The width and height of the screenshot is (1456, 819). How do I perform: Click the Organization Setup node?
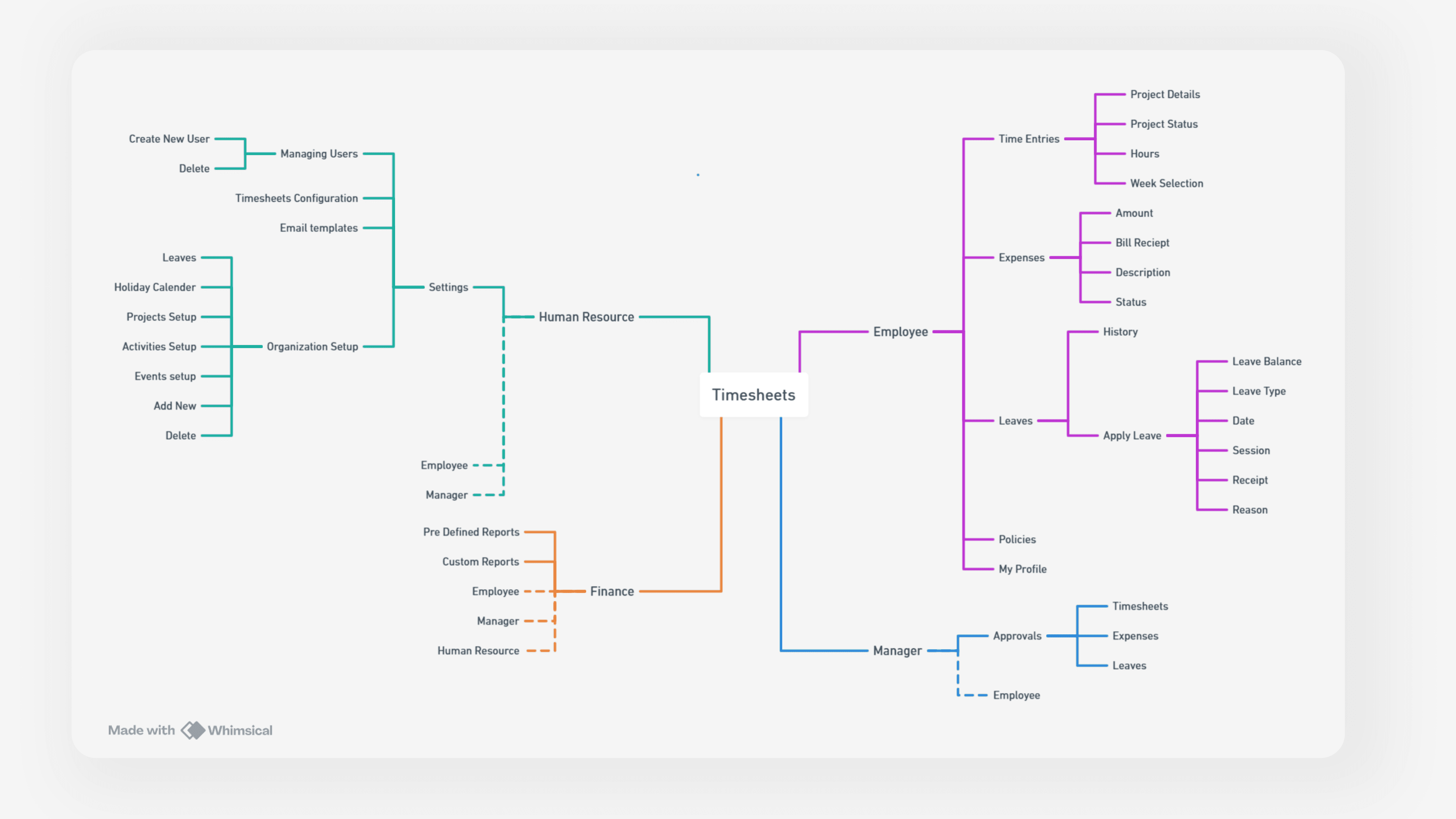312,347
